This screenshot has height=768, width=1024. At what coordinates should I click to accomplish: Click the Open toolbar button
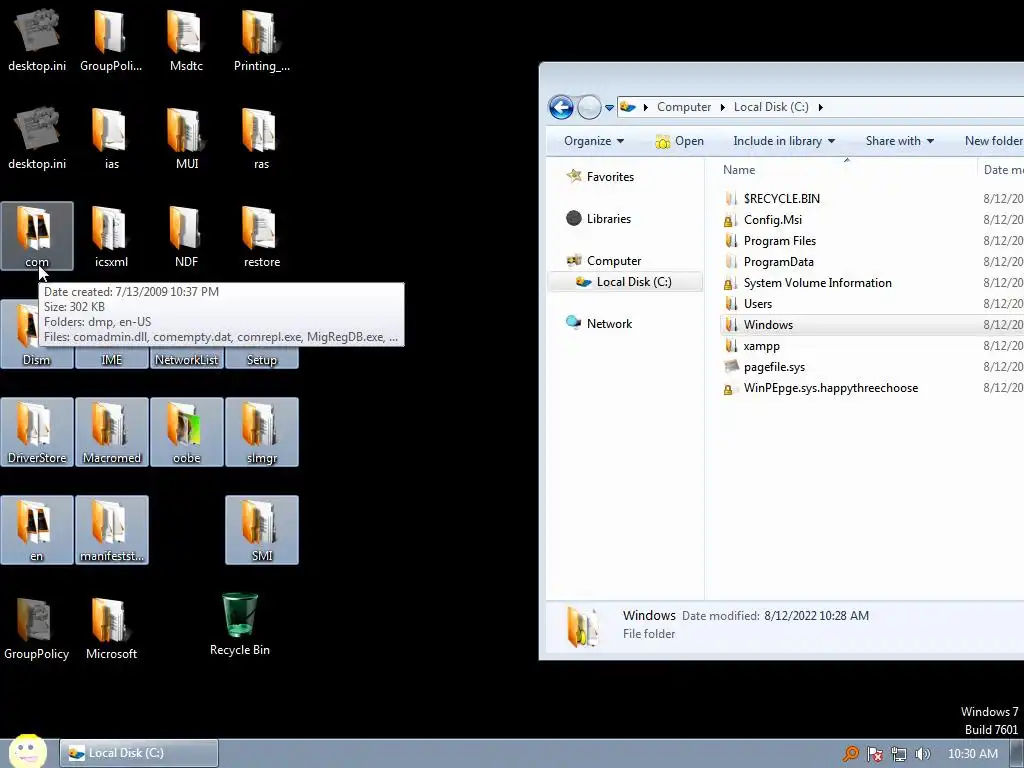point(679,141)
